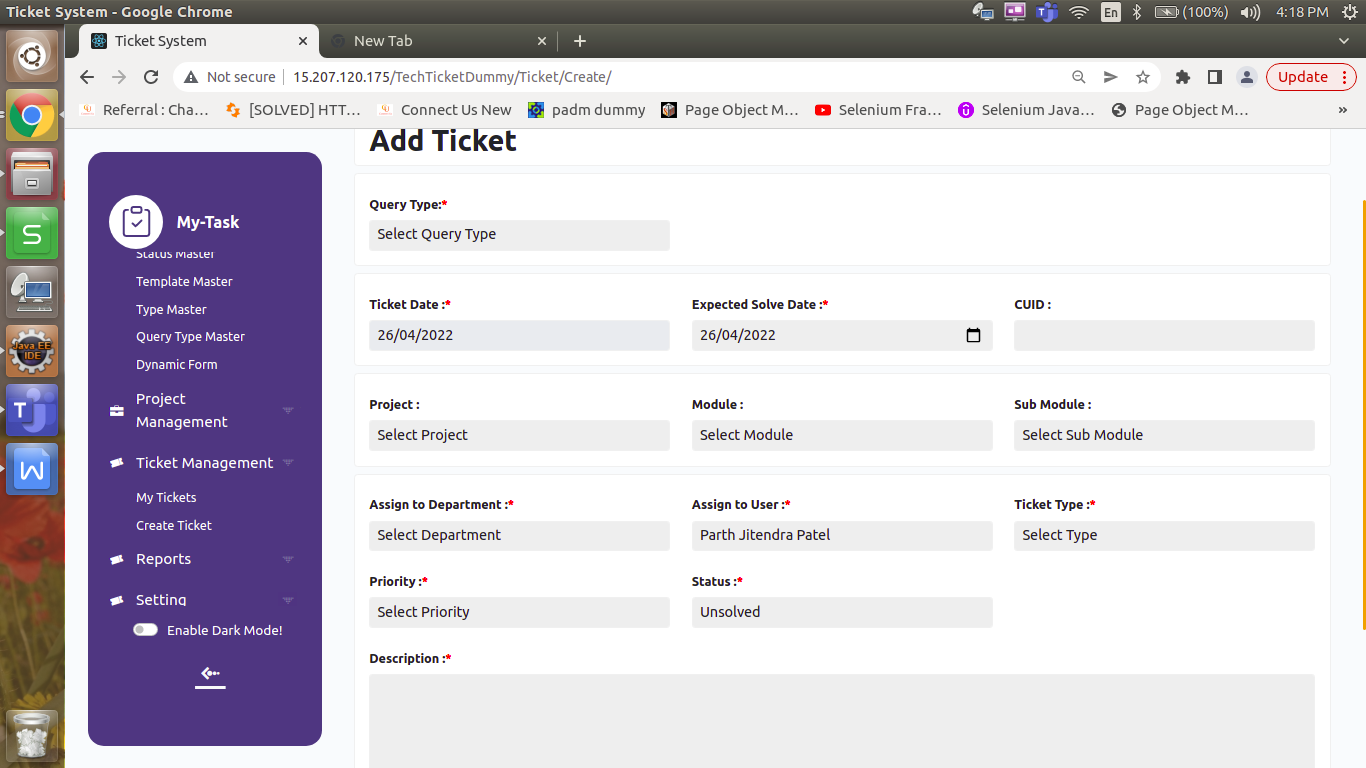The height and width of the screenshot is (768, 1366).
Task: Reload the page with the refresh icon
Action: [x=151, y=77]
